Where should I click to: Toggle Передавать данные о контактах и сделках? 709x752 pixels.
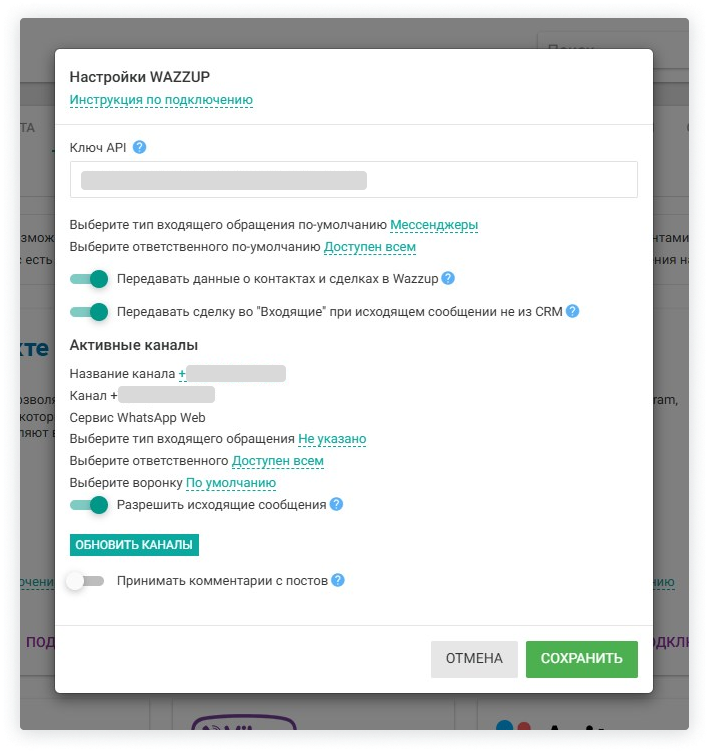89,279
